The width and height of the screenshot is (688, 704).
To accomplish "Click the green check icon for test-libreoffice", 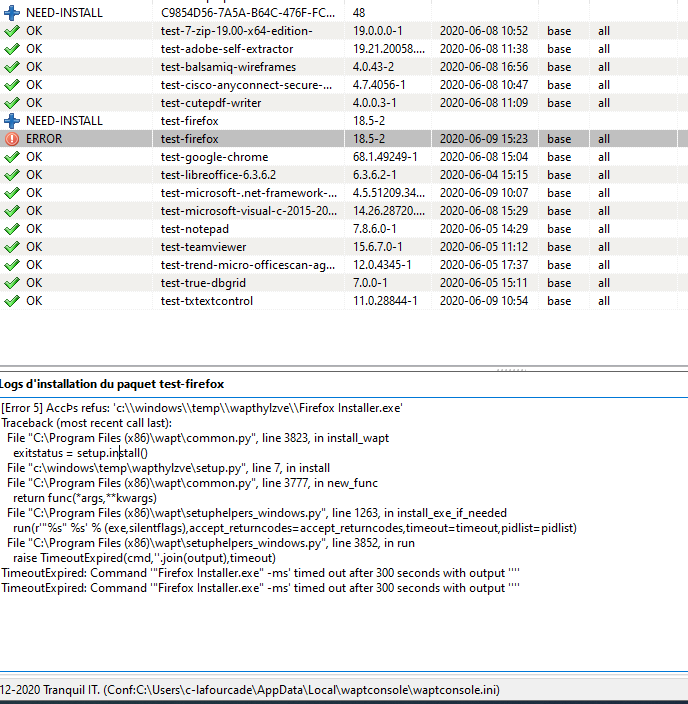I will 12,175.
